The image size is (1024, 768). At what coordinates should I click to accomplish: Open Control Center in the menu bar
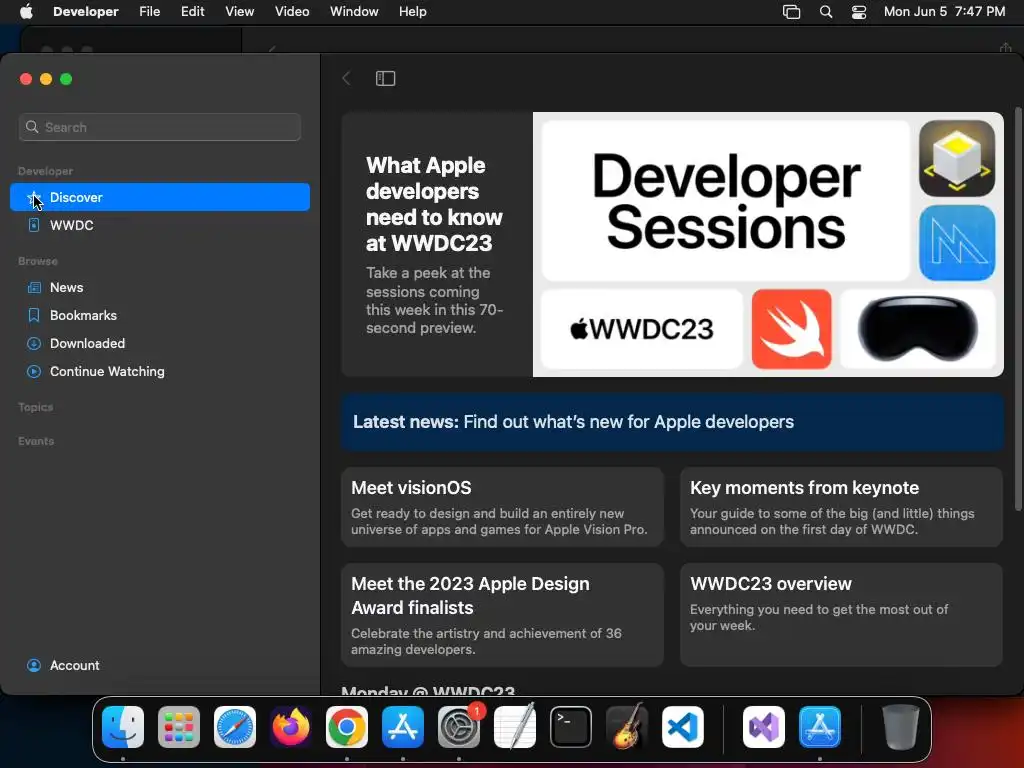859,12
